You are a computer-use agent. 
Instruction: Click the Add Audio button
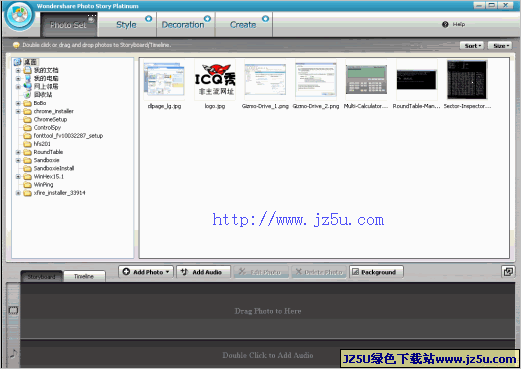click(203, 272)
